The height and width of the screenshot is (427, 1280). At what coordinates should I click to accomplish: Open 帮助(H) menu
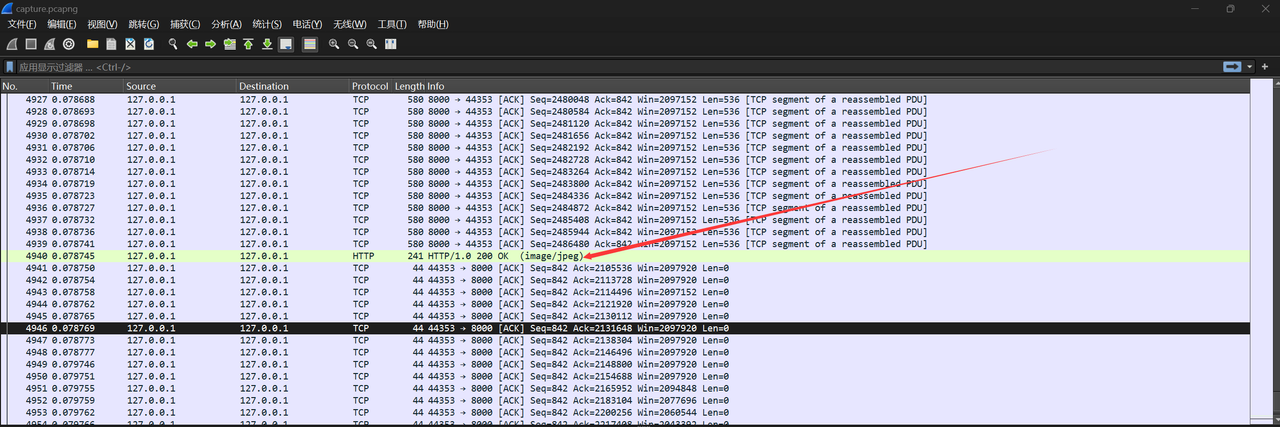(432, 24)
